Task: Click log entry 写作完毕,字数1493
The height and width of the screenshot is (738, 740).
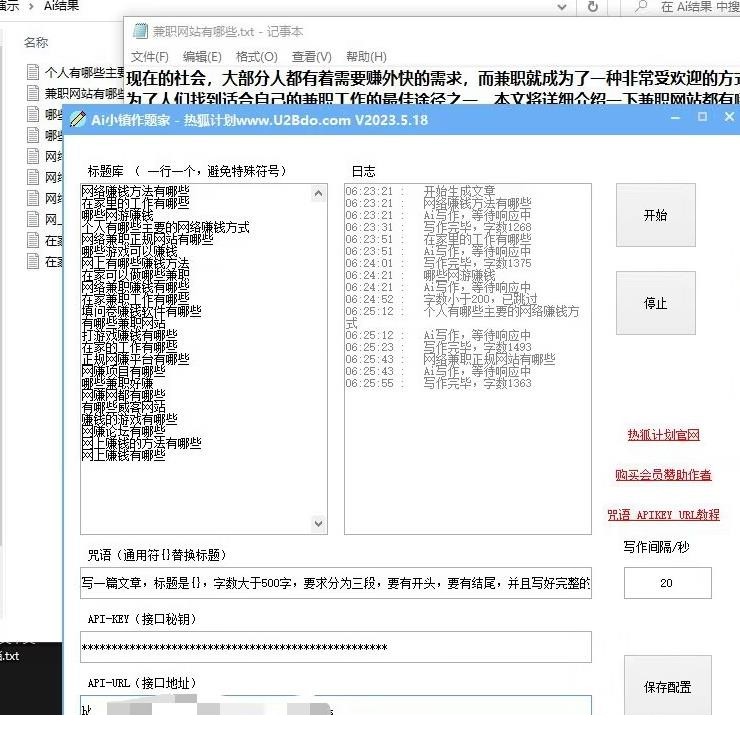Action: [x=477, y=347]
